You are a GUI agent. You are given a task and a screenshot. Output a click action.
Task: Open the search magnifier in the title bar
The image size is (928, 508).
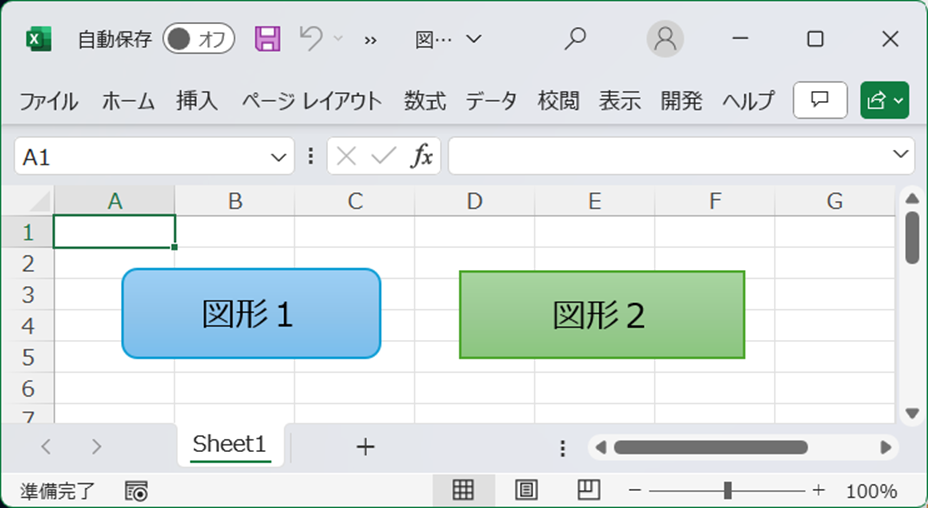click(x=575, y=38)
